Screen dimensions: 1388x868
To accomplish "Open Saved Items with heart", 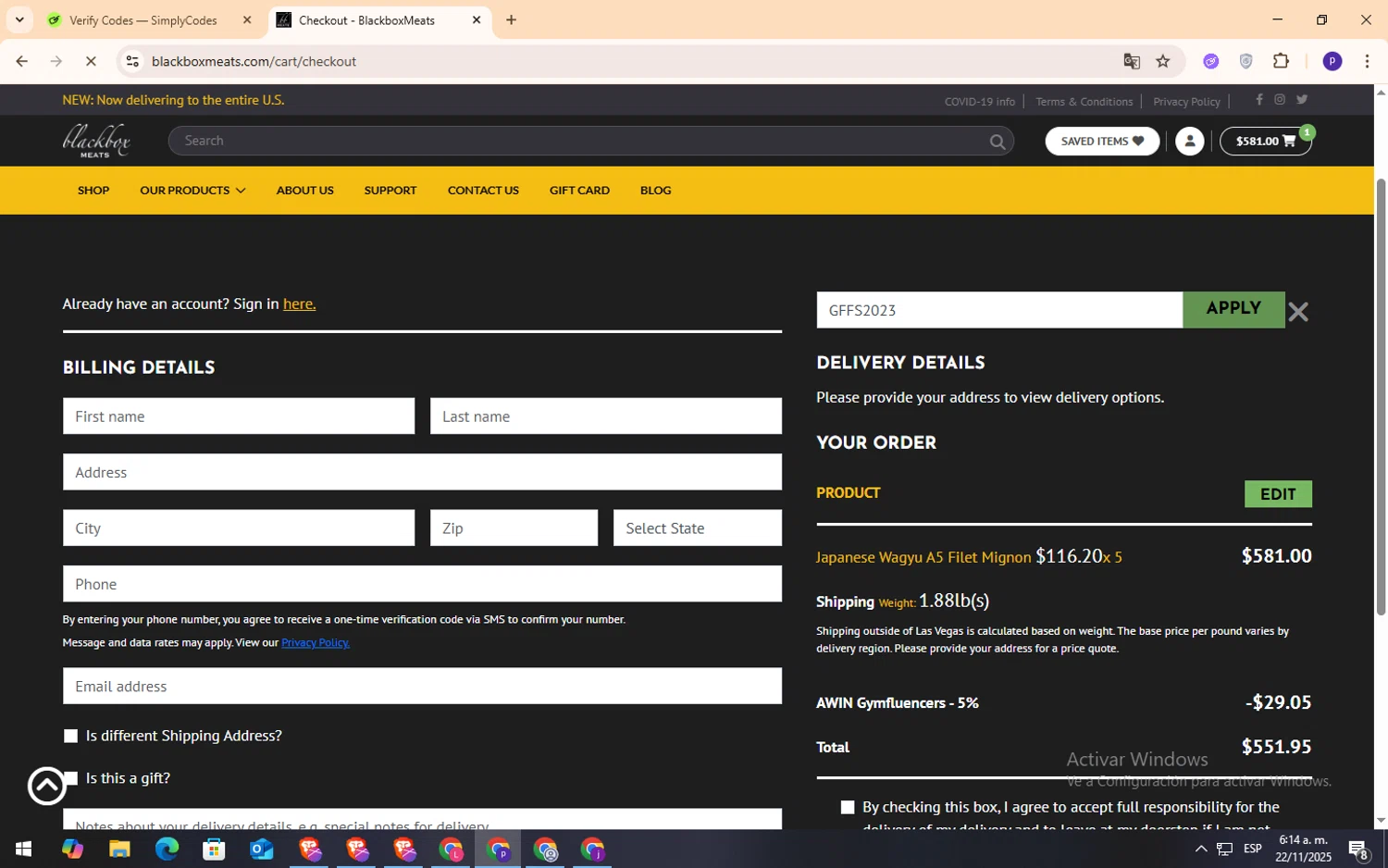I will [x=1102, y=142].
